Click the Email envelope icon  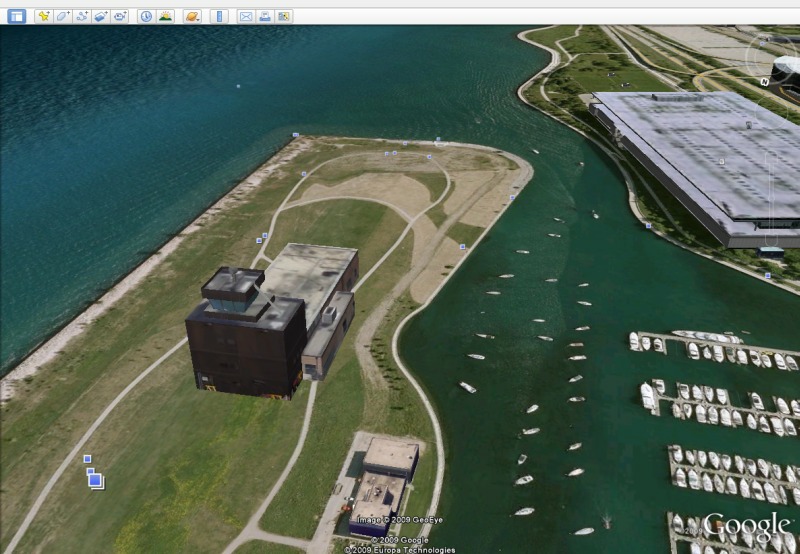coord(246,16)
